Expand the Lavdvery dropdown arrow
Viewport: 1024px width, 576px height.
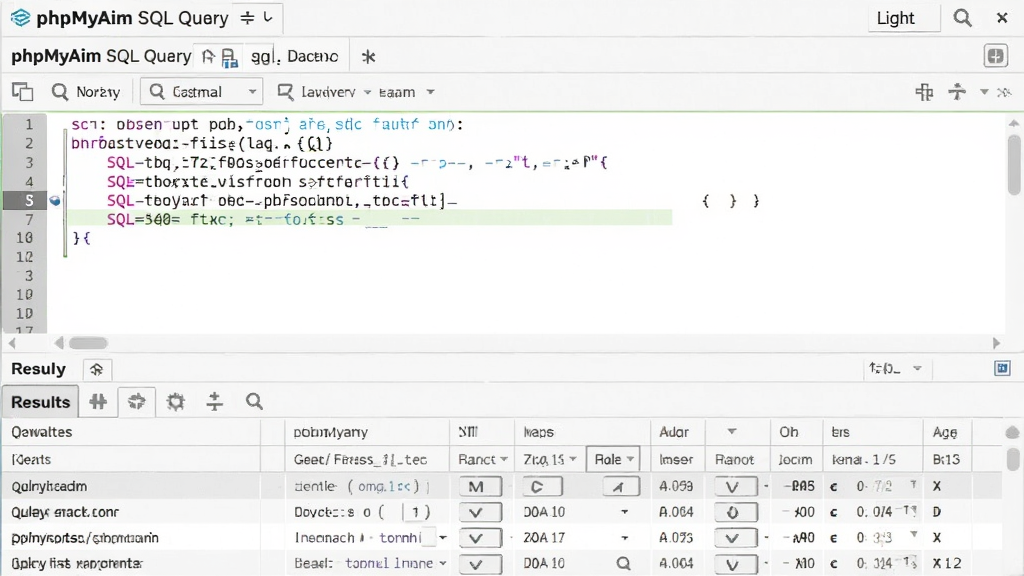367,92
